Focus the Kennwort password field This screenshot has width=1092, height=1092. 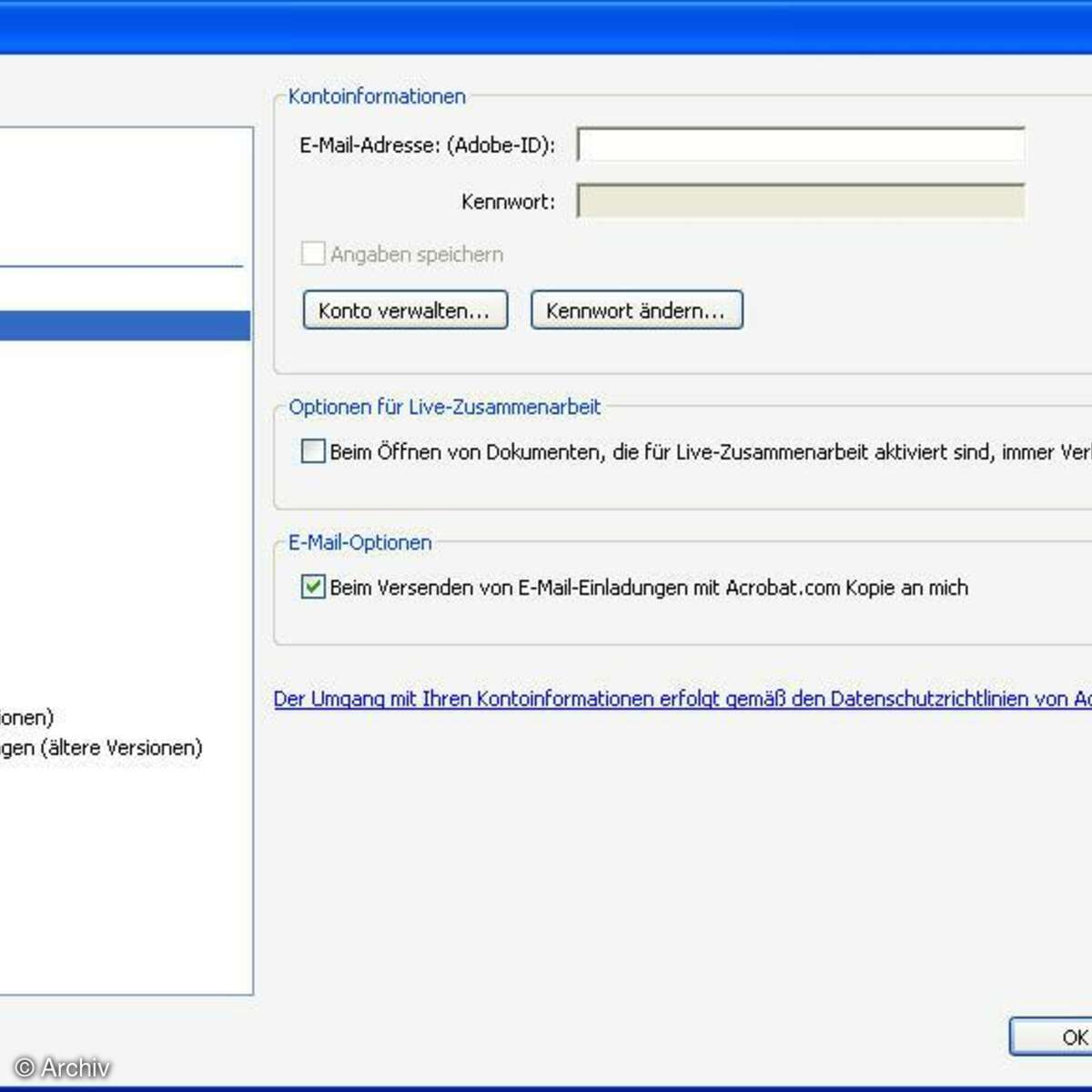801,202
